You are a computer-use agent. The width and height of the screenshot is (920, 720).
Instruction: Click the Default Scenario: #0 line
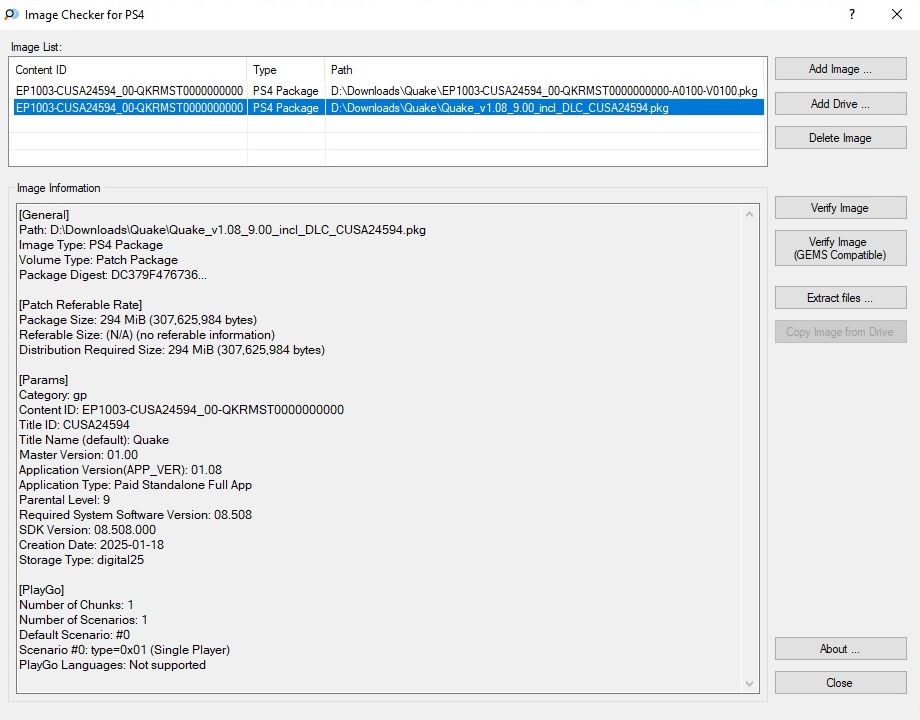point(75,635)
